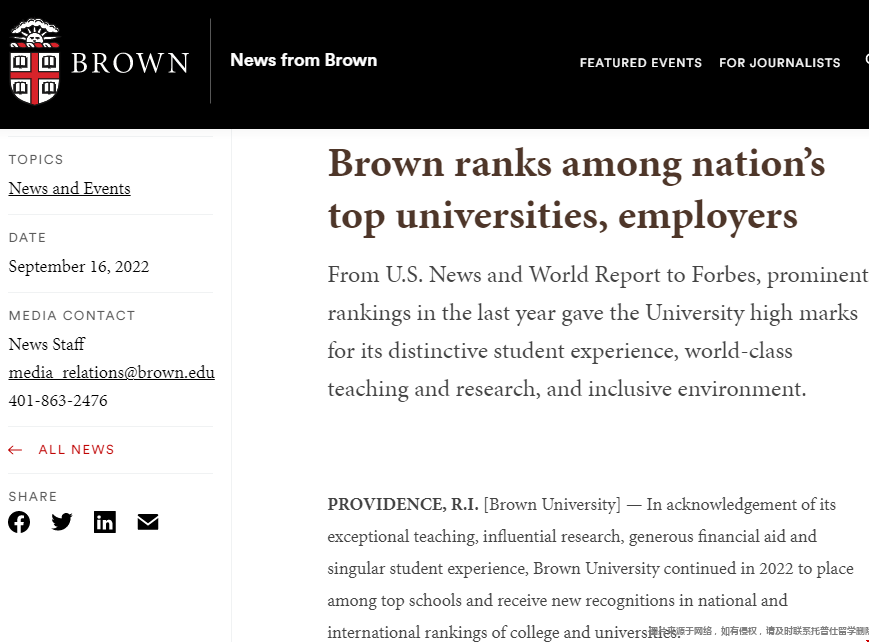Share article on Twitter

62,522
